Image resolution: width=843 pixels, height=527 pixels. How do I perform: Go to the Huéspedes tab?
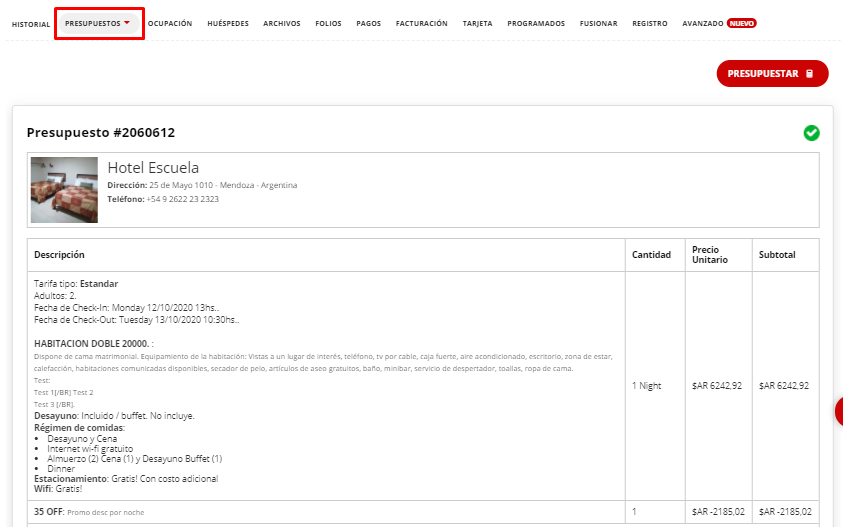pos(229,23)
